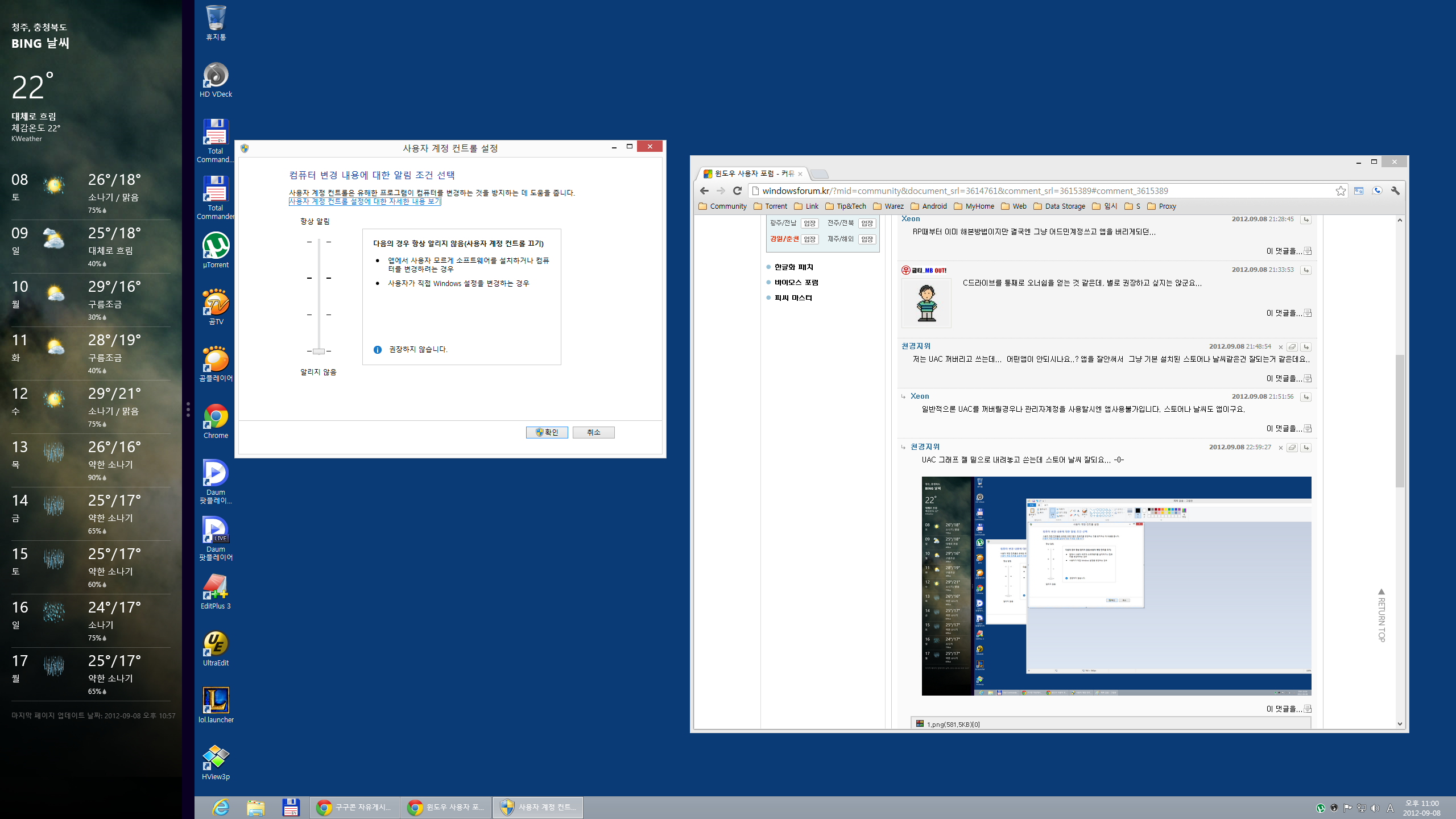Screen dimensions: 1456x819
Task: Open lol.launcher desktop shortcut
Action: (x=216, y=705)
